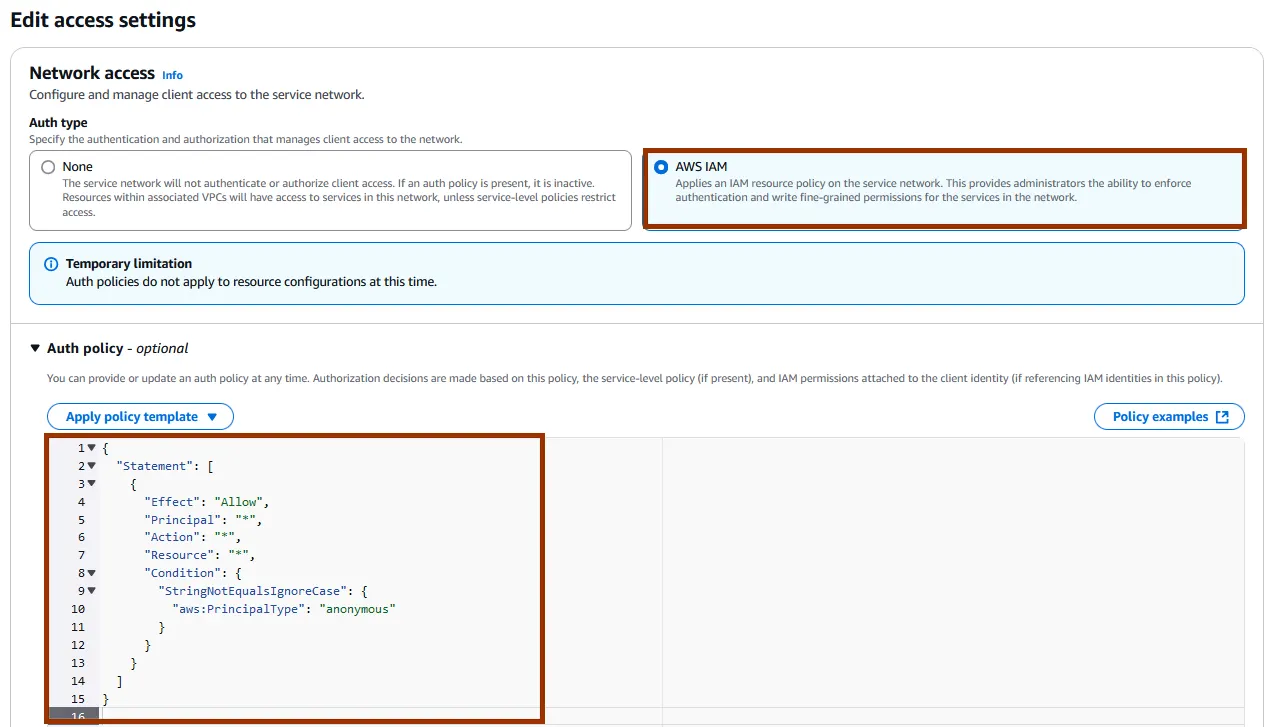
Task: Collapse the "StringNotEqualsIgnoreCase" block fold arrow
Action: [92, 591]
